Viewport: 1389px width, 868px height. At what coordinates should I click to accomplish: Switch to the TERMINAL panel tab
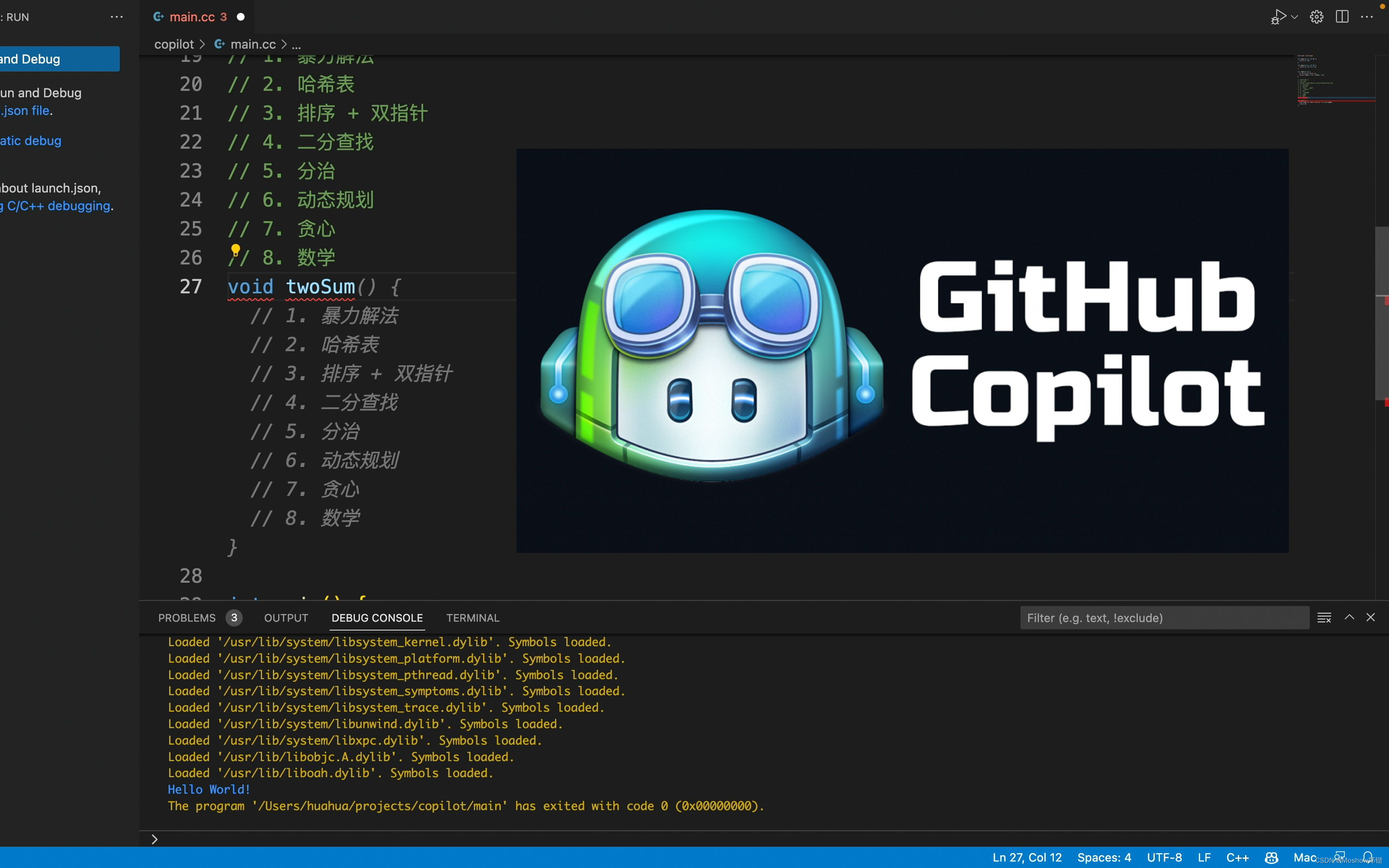click(x=473, y=618)
